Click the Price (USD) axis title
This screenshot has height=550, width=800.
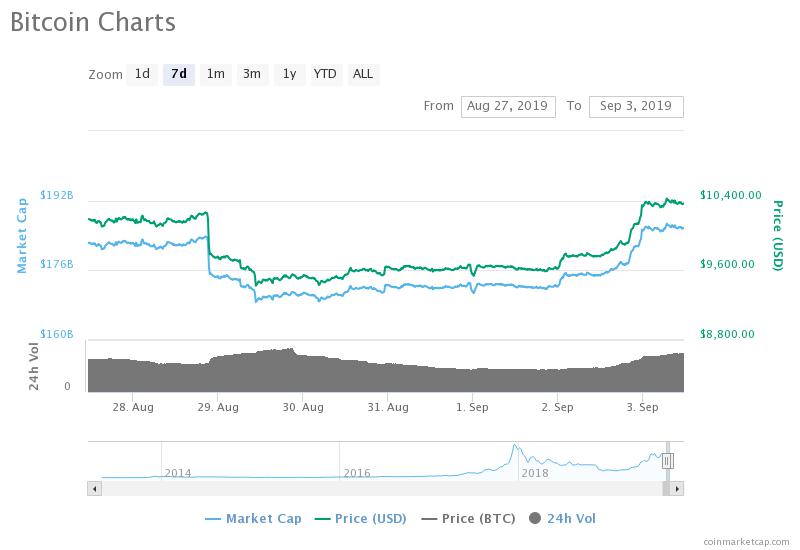pos(778,235)
